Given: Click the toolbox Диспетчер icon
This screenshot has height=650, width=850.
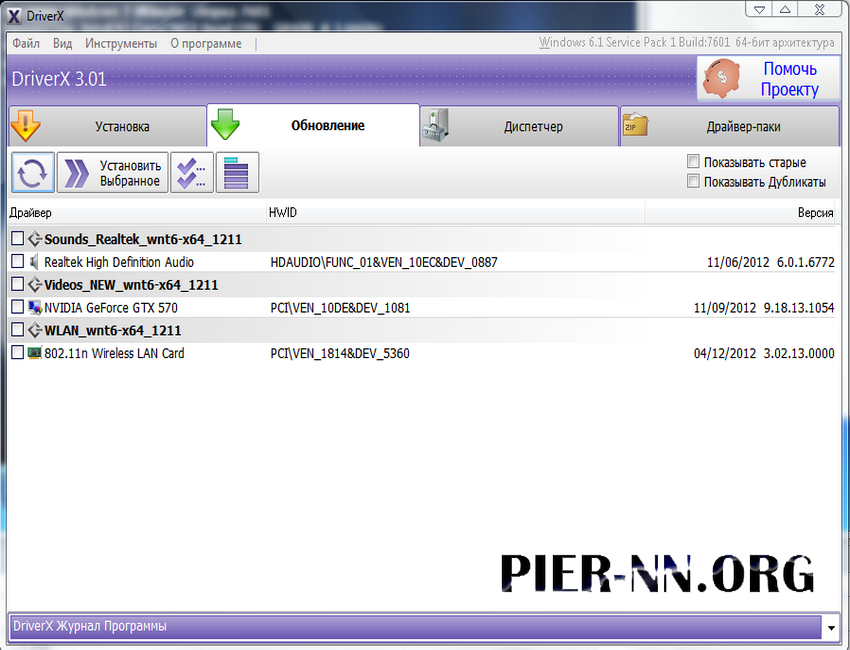Looking at the screenshot, I should [x=435, y=126].
